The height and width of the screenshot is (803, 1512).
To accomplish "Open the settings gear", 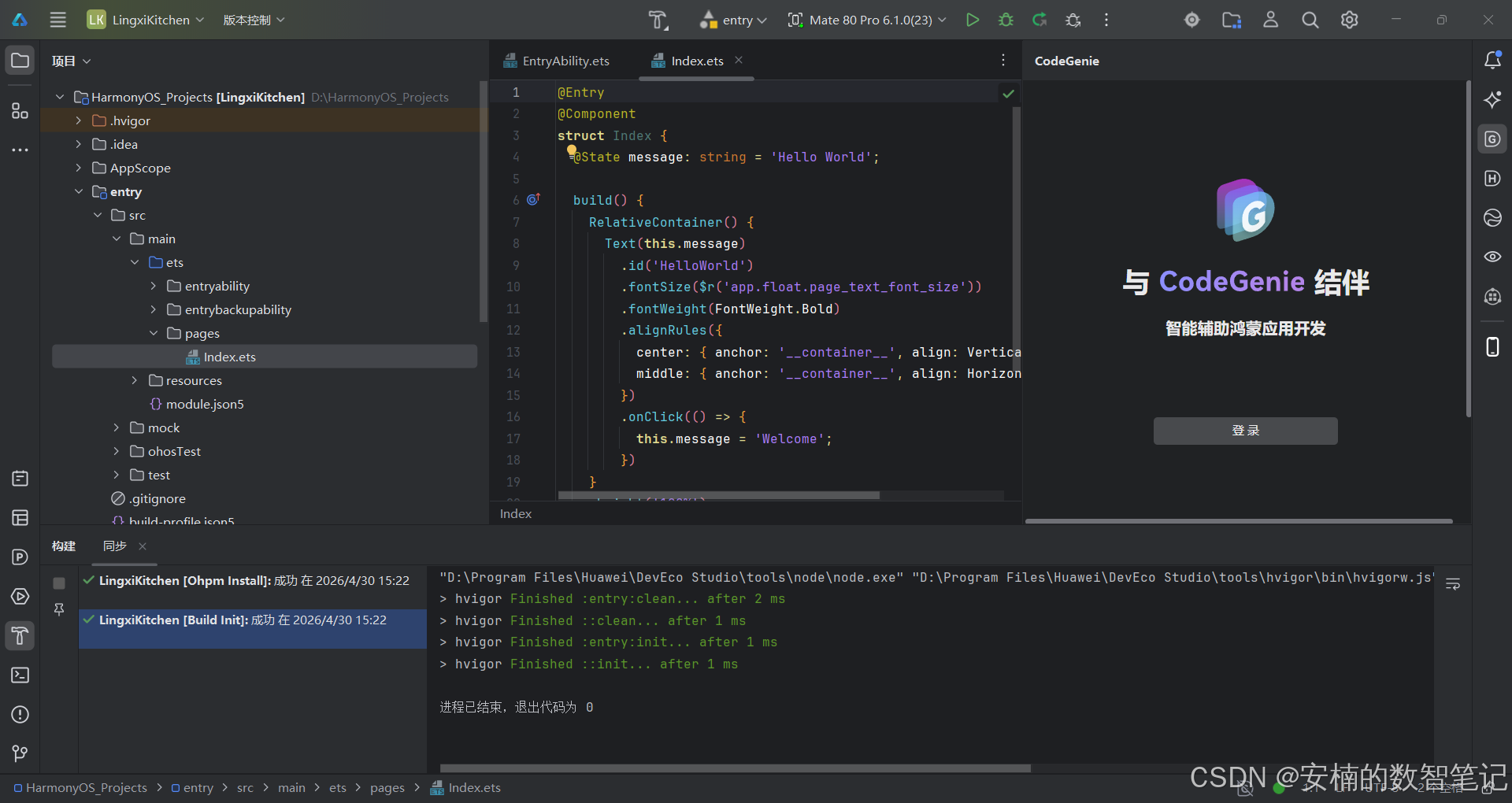I will 1350,20.
